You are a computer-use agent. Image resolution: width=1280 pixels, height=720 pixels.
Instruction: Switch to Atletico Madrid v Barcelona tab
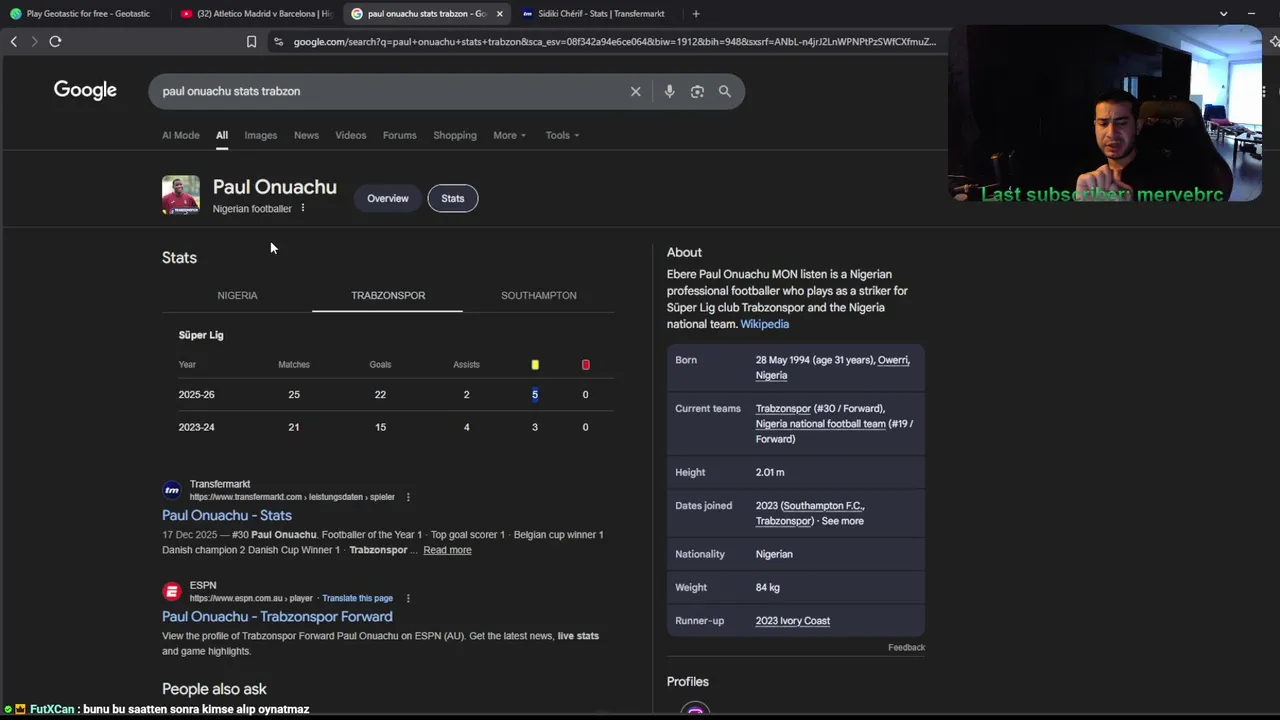point(258,14)
